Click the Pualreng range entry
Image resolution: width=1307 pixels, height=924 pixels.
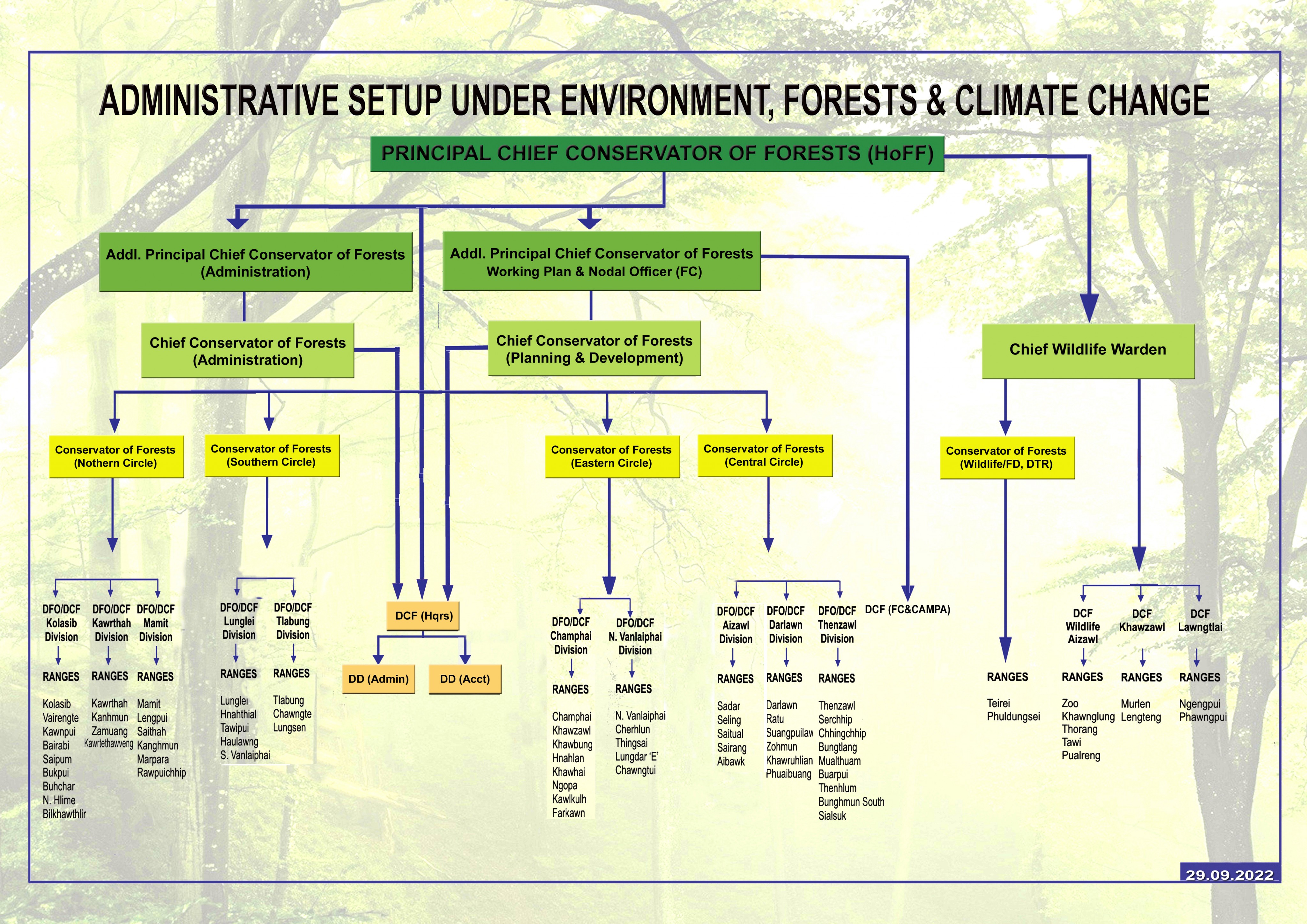[x=1081, y=756]
